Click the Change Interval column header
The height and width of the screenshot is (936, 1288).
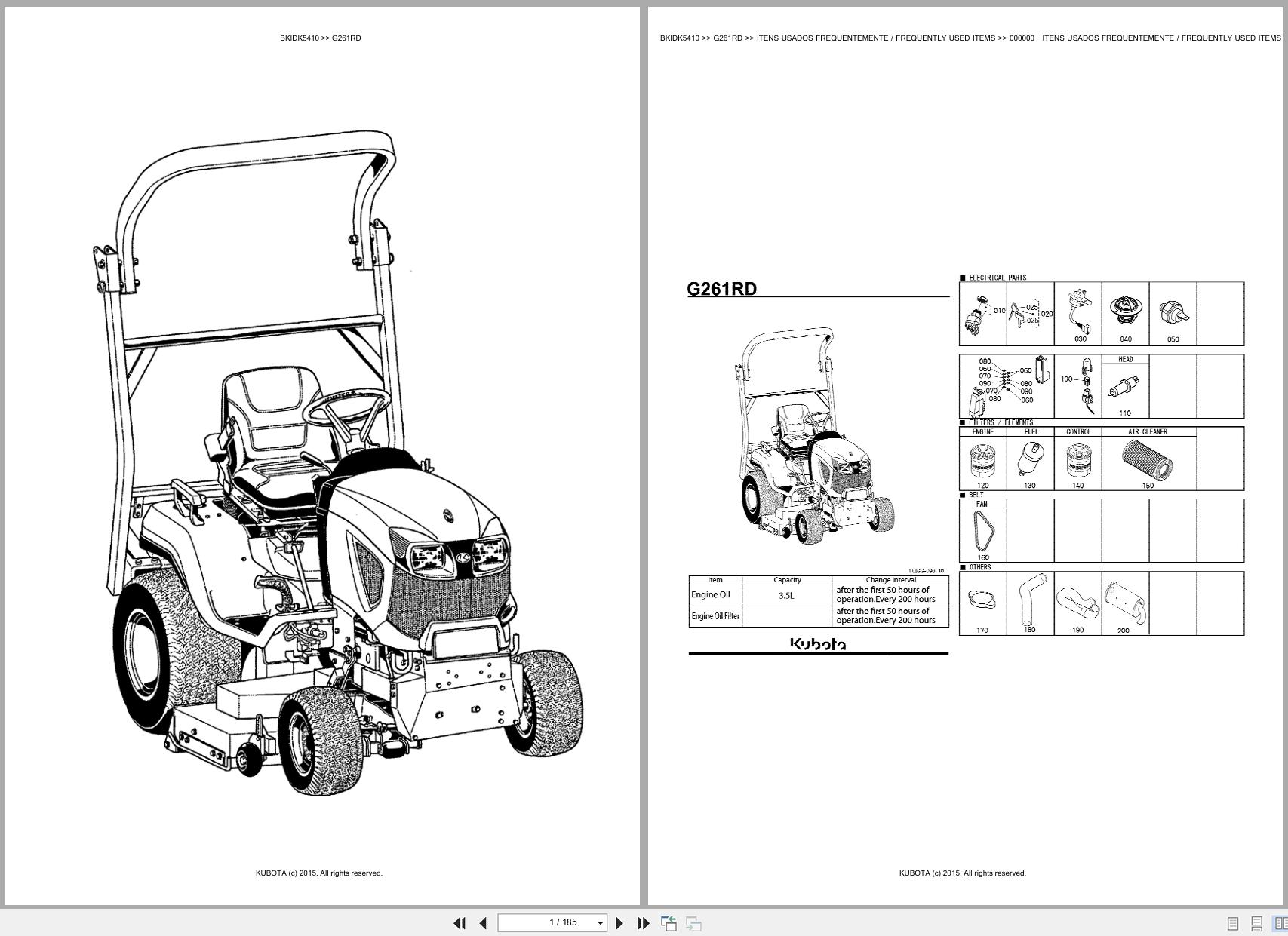coord(891,580)
